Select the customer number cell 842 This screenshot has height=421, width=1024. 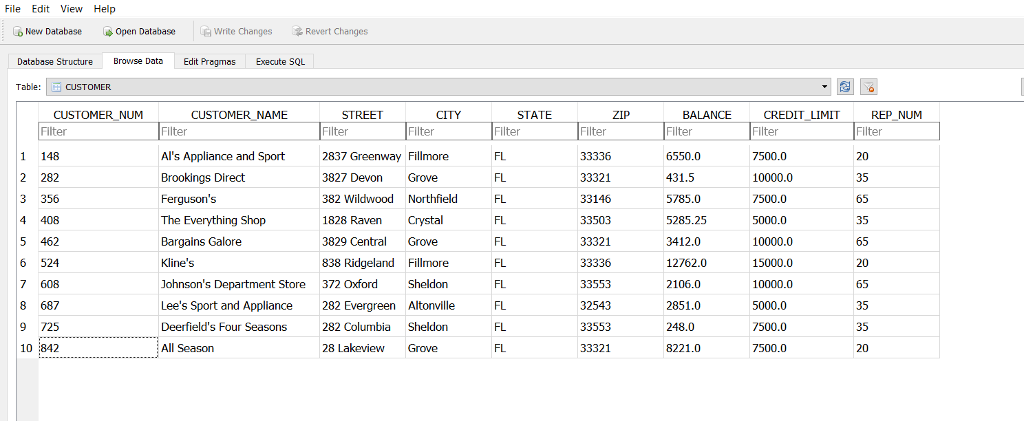point(98,348)
